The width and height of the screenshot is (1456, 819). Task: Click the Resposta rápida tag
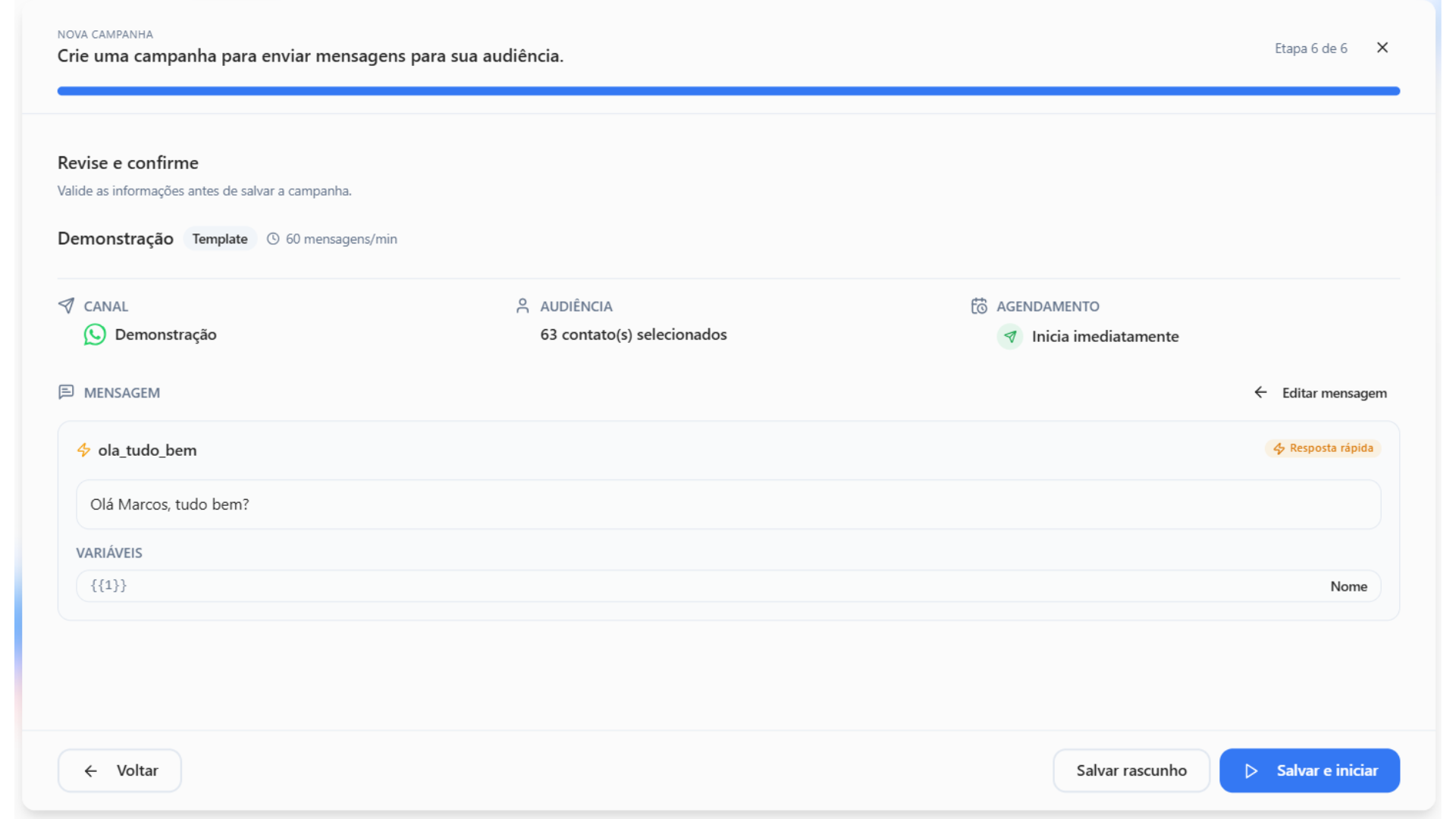point(1323,448)
